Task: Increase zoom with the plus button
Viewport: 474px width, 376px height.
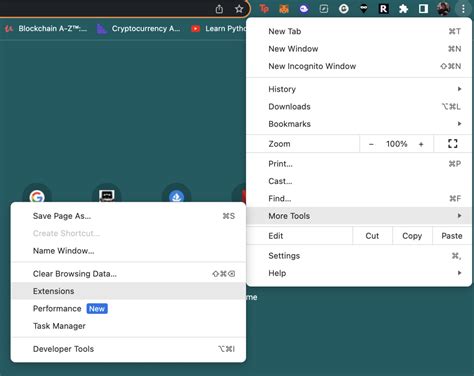Action: pos(421,144)
